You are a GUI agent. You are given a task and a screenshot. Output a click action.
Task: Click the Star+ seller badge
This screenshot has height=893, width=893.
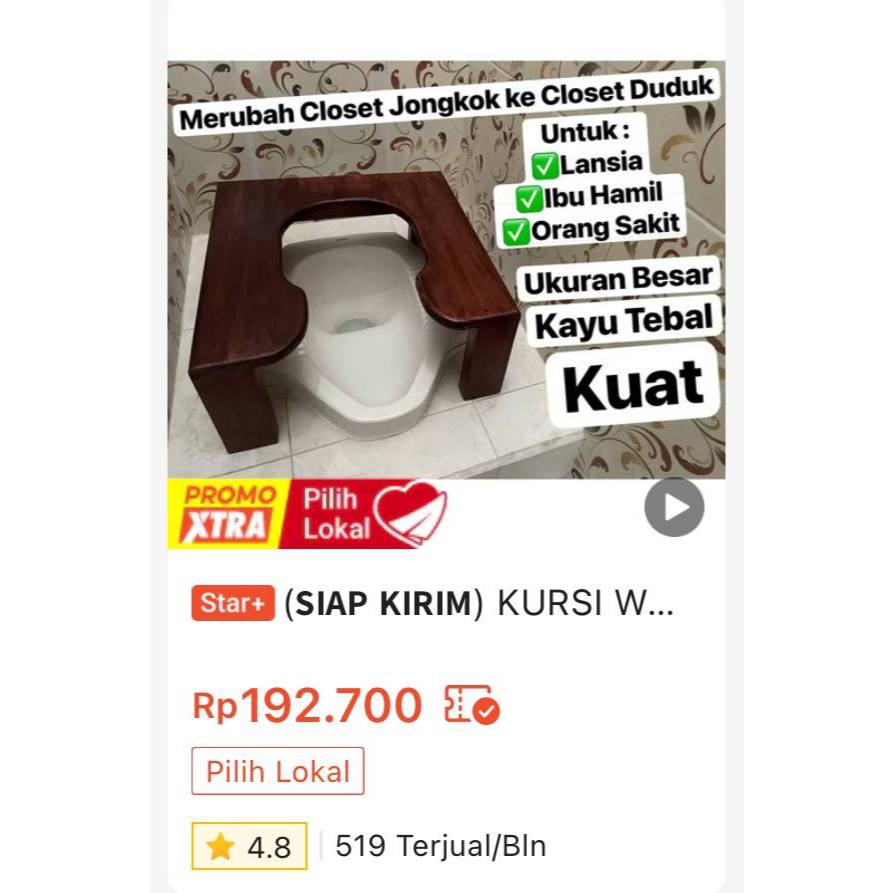coord(233,603)
